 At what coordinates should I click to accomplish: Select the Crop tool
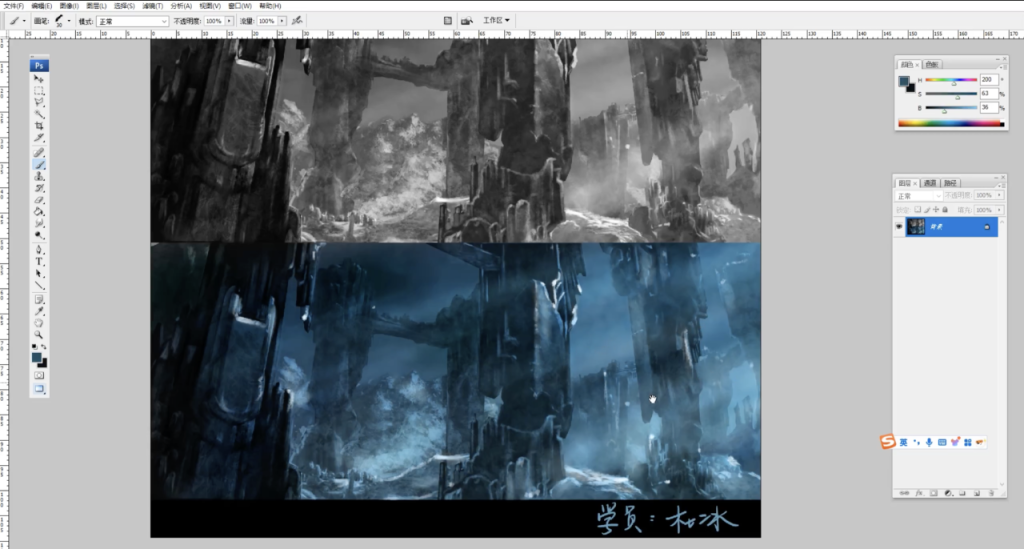(40, 127)
